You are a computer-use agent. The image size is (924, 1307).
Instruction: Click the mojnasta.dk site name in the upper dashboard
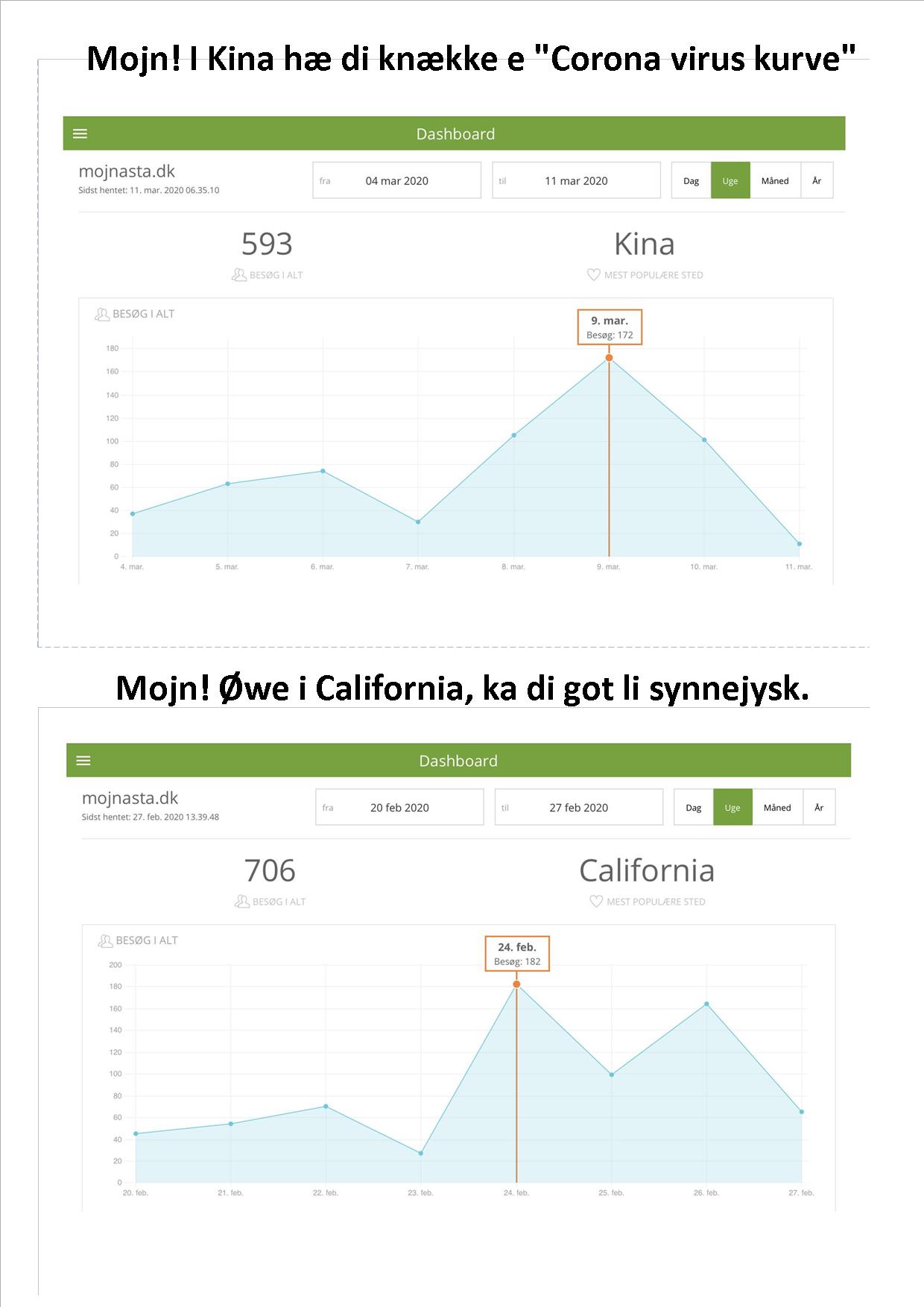coord(127,171)
